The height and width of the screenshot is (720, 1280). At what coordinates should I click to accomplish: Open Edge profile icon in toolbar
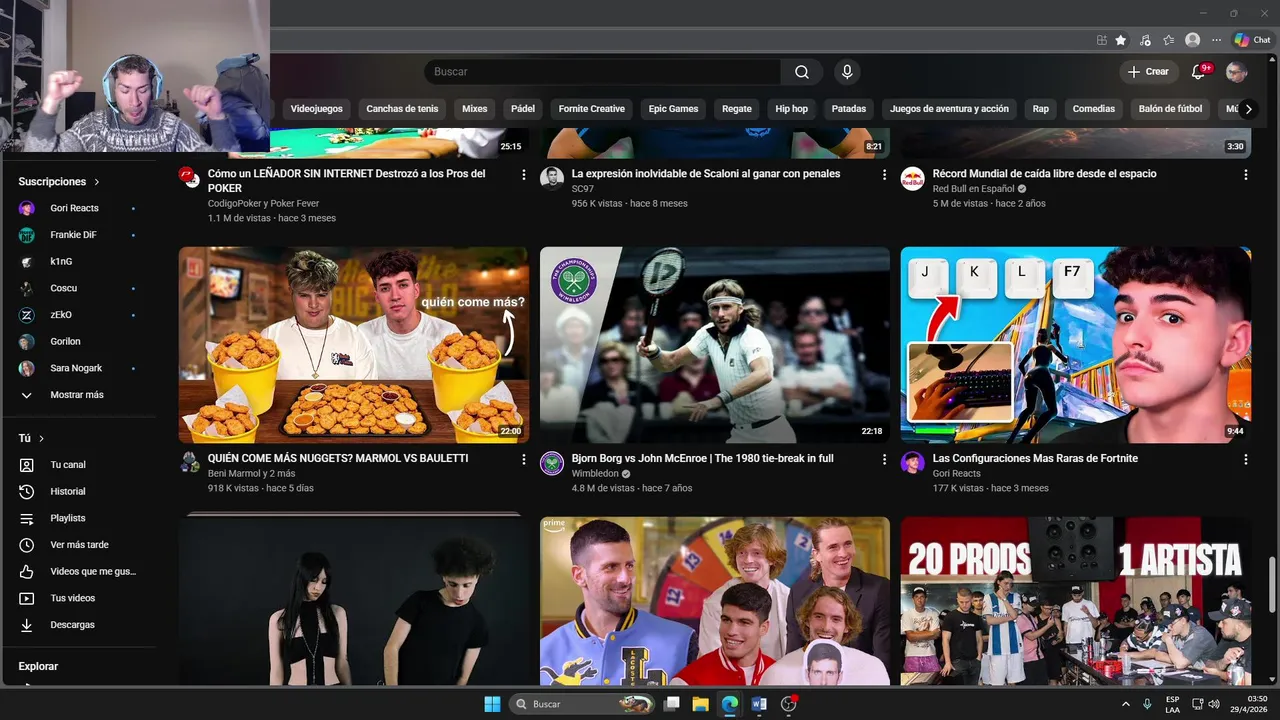(1192, 40)
